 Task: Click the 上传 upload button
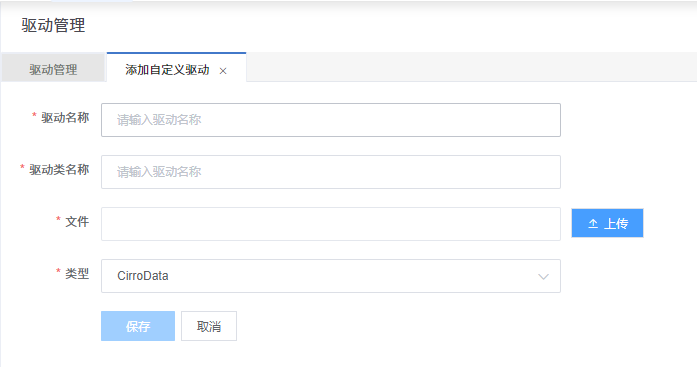pyautogui.click(x=607, y=223)
